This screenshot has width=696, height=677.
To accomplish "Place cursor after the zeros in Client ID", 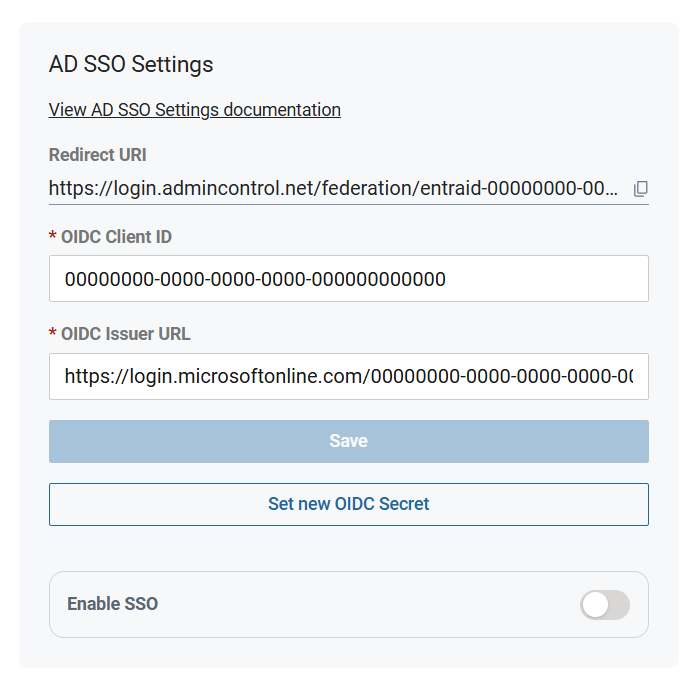I will (446, 279).
